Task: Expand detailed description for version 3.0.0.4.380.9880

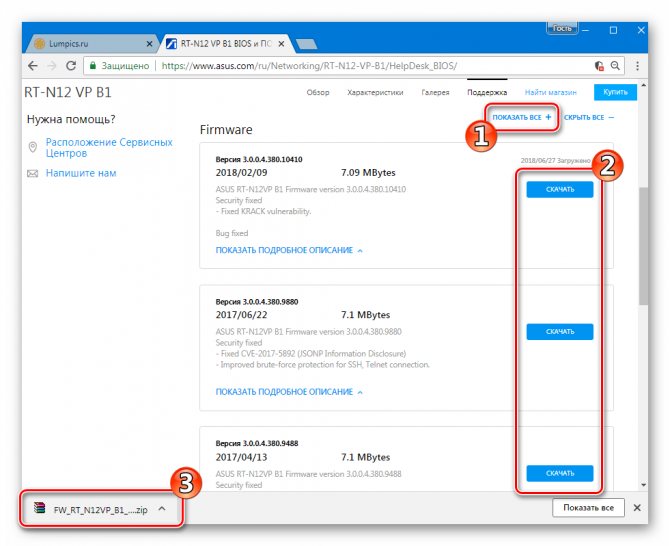Action: (289, 392)
